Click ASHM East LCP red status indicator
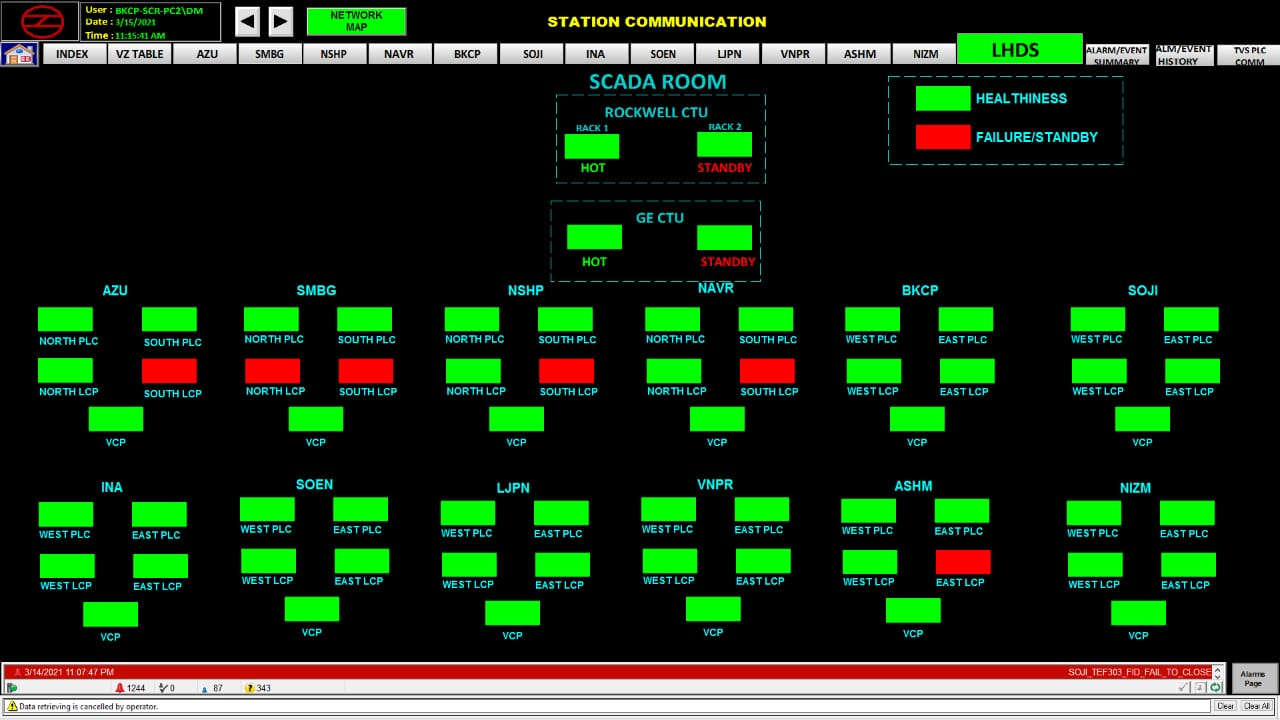The height and width of the screenshot is (720, 1280). [x=963, y=561]
